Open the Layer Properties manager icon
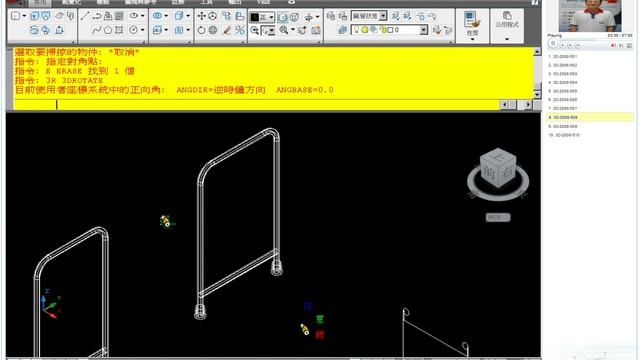The width and height of the screenshot is (640, 360). [x=342, y=30]
